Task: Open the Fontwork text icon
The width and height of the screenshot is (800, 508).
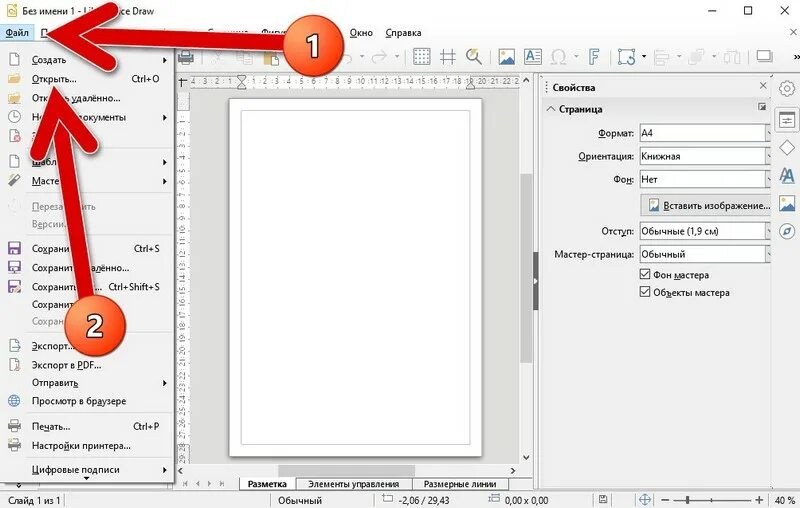Action: coord(594,57)
